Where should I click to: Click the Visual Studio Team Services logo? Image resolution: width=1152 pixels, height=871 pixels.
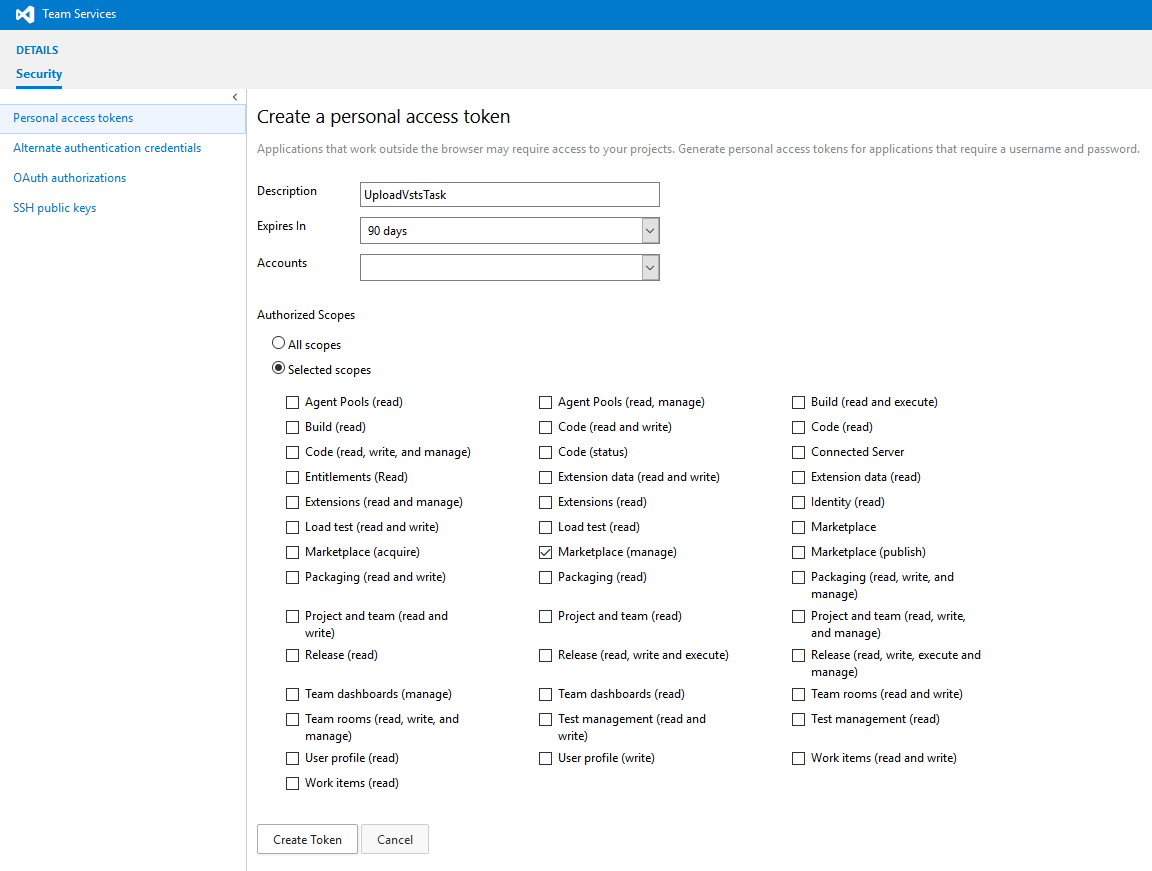pos(25,14)
